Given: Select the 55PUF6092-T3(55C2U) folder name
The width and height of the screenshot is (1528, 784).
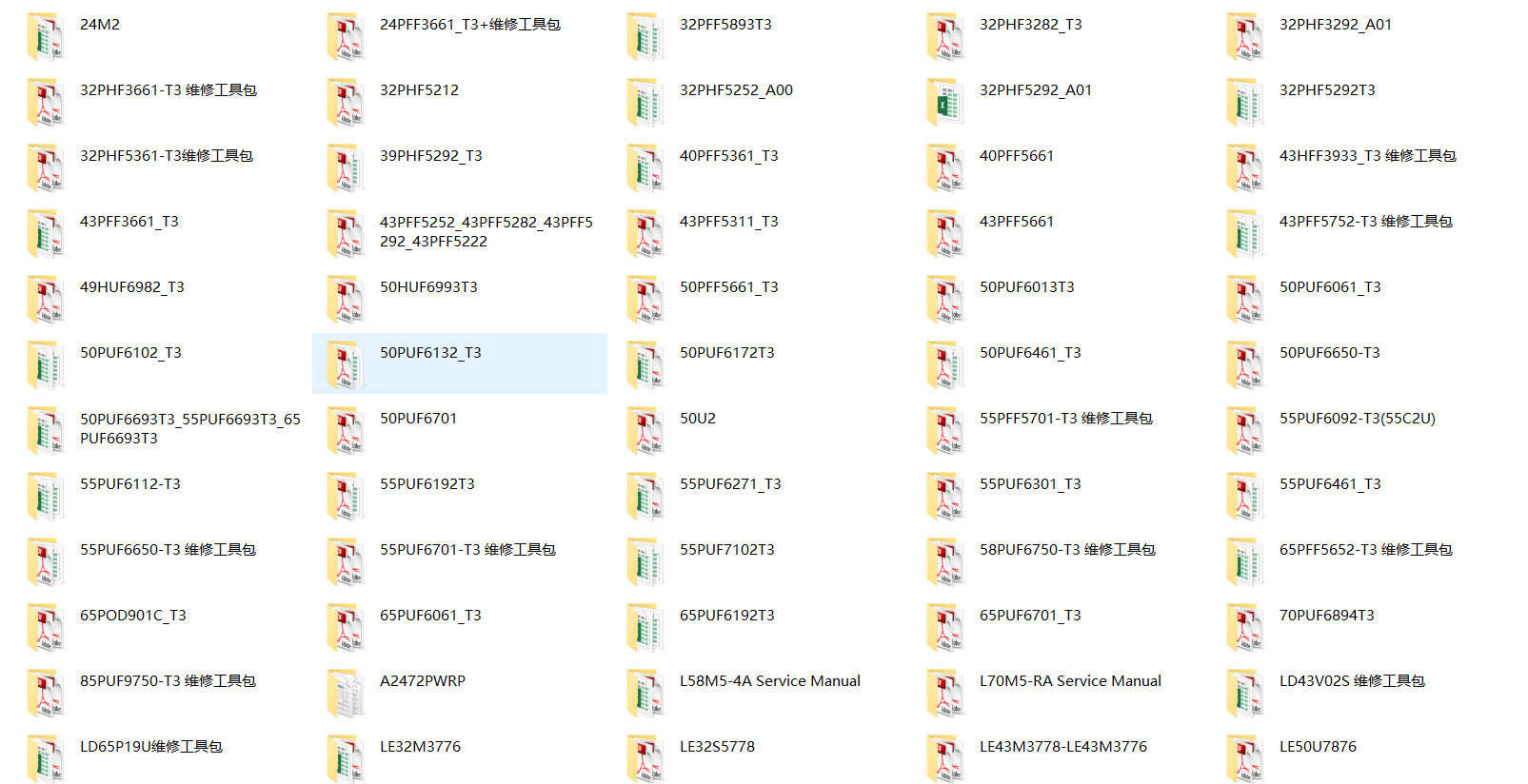Looking at the screenshot, I should [1357, 419].
